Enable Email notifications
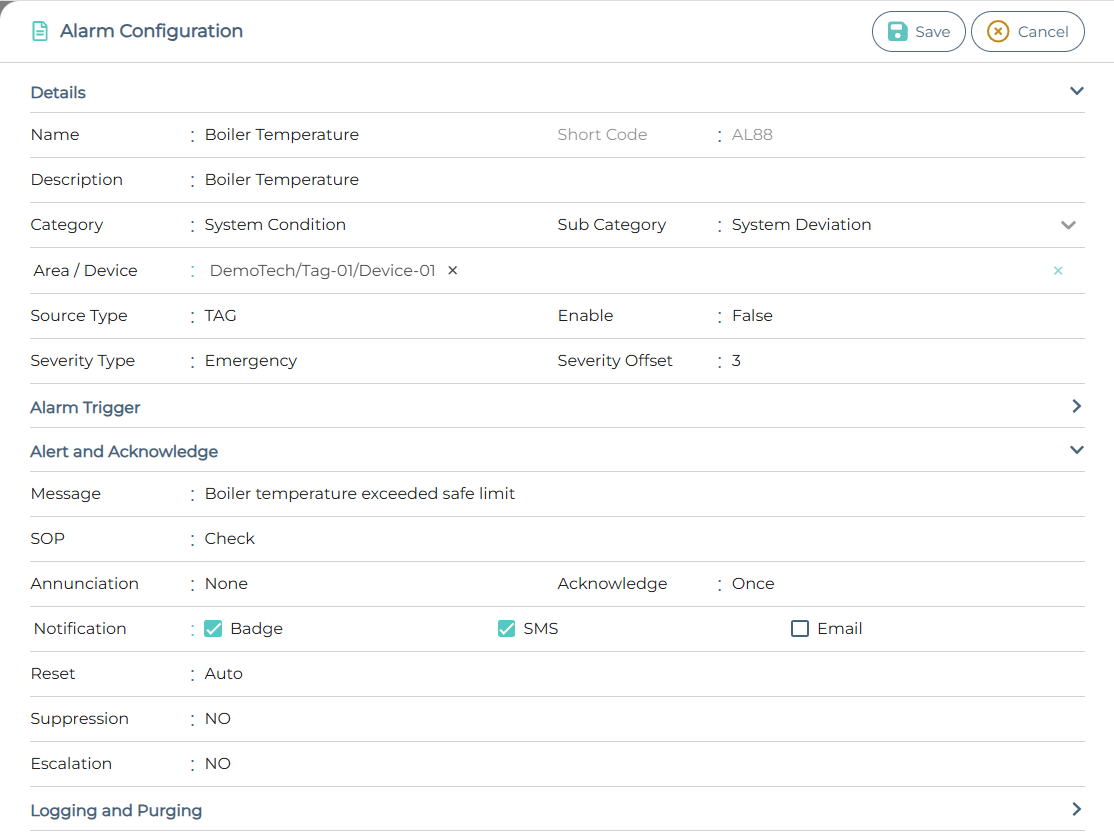The width and height of the screenshot is (1114, 840). click(x=800, y=628)
